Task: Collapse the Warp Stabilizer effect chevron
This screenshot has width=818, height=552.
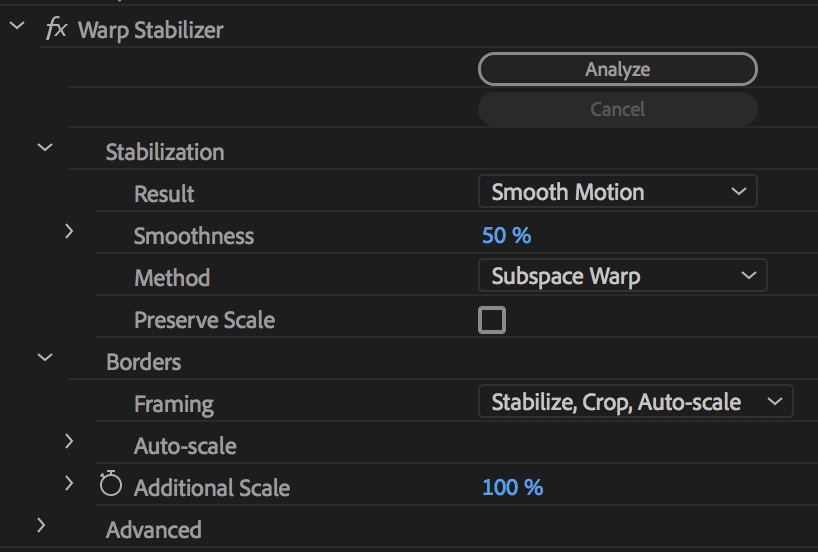Action: pos(16,28)
